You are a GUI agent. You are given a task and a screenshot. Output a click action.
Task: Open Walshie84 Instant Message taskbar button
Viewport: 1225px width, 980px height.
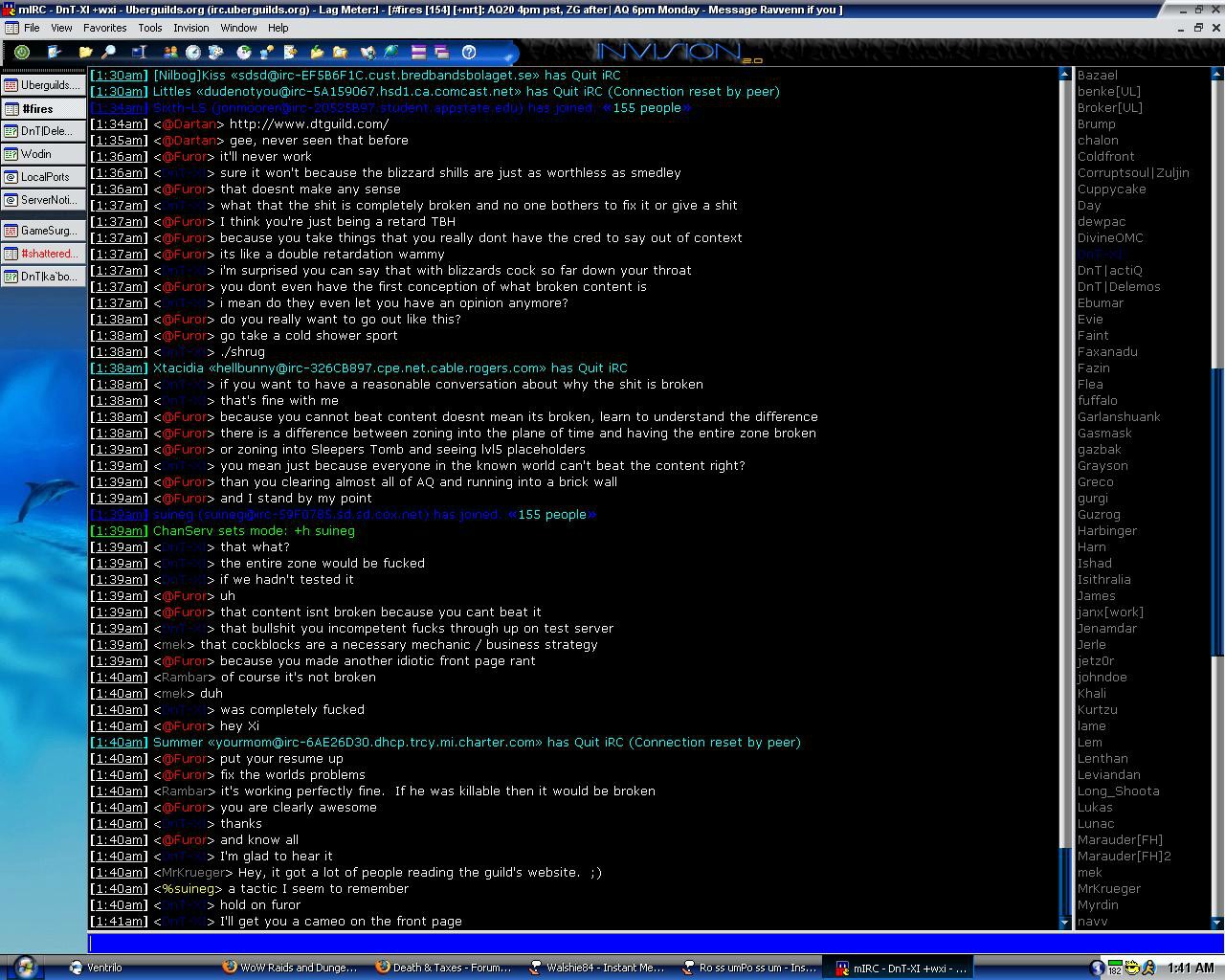coord(597,968)
